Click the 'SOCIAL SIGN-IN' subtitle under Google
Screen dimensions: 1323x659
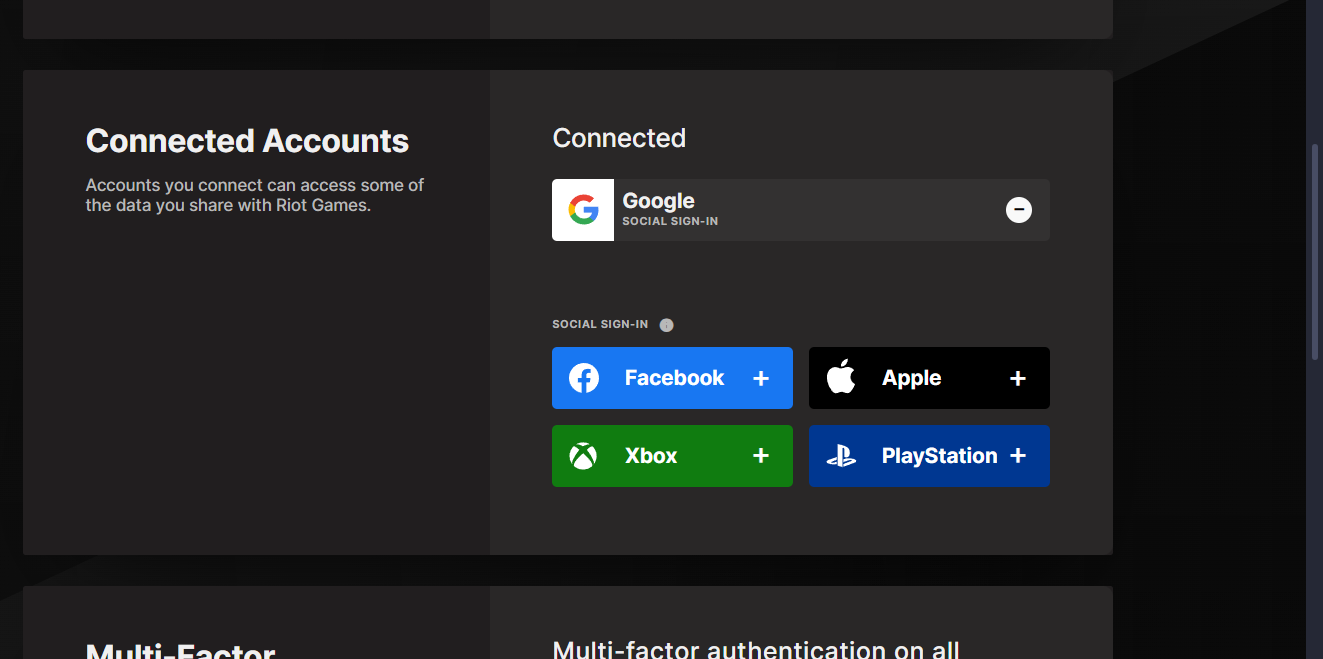(x=670, y=221)
